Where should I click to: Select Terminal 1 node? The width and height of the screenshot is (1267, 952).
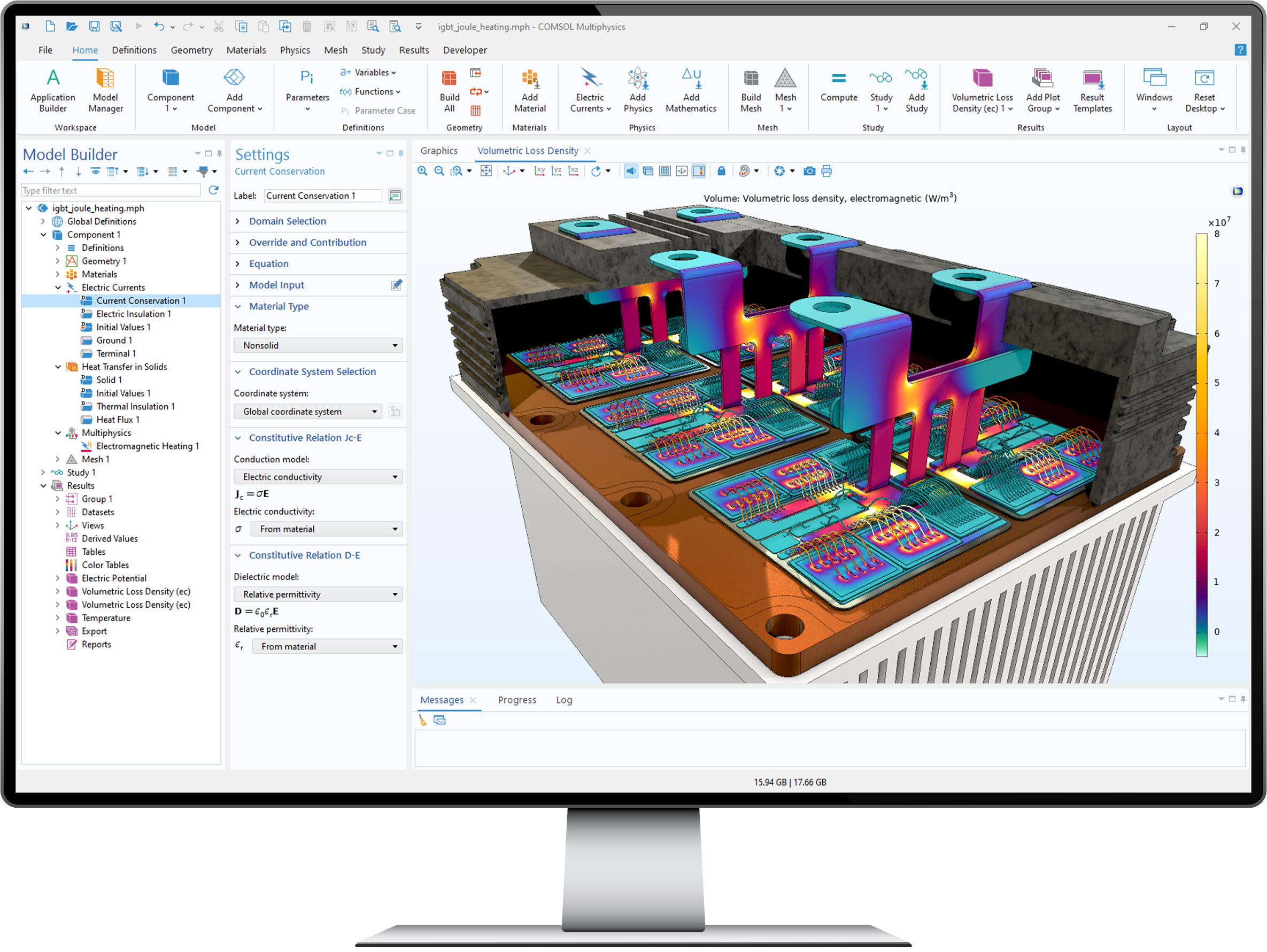[x=115, y=353]
